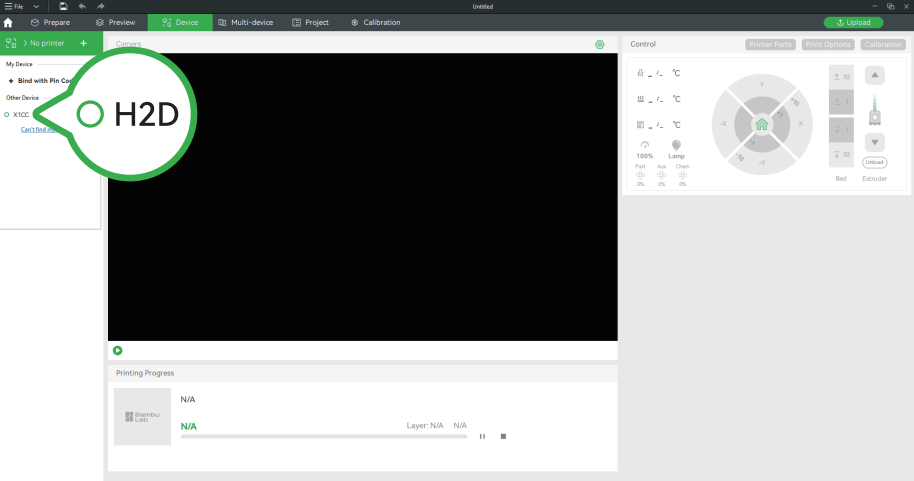Switch to the Preview tab
This screenshot has height=481, width=914.
point(115,23)
